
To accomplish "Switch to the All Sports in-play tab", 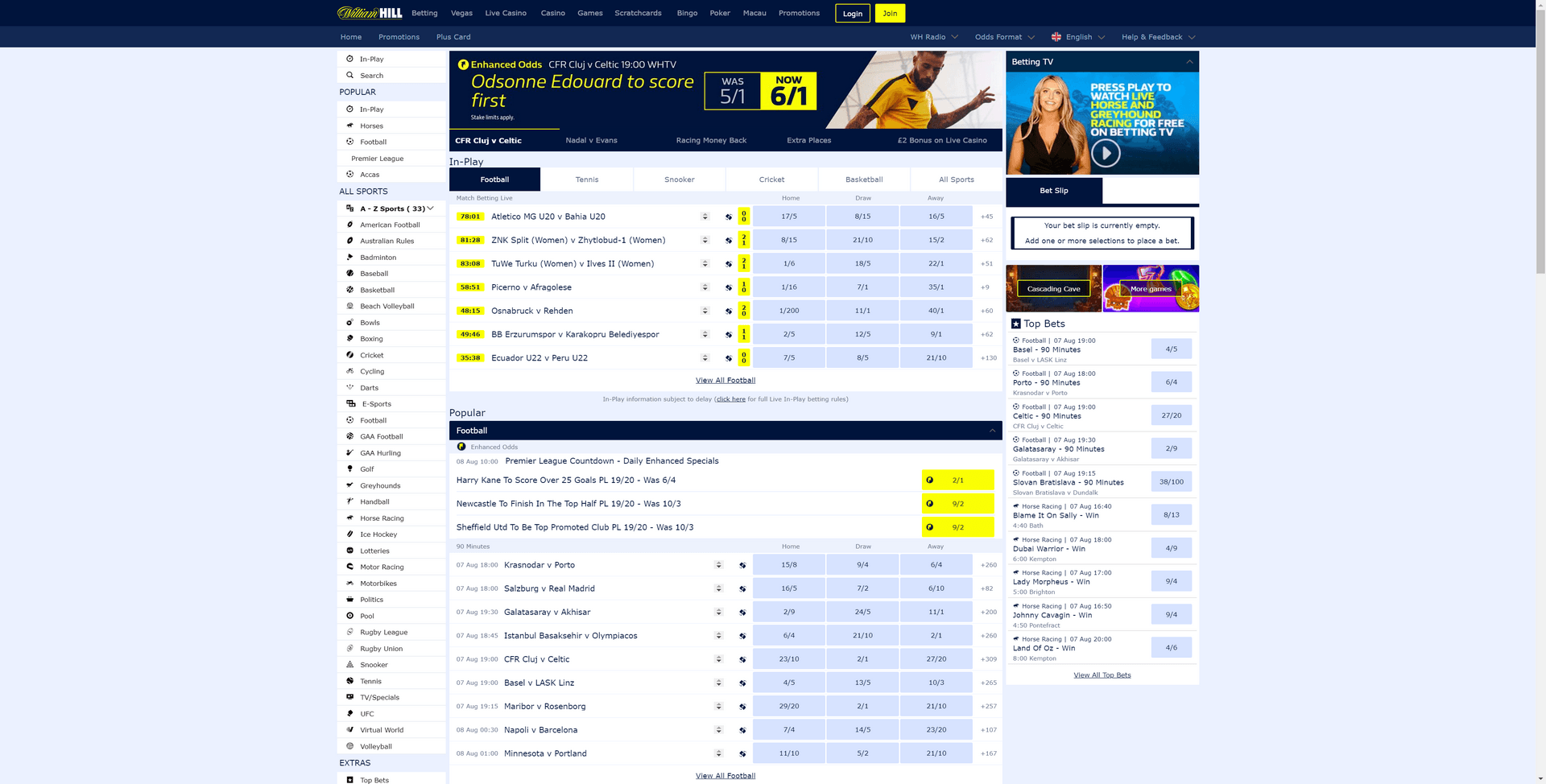I will point(957,179).
